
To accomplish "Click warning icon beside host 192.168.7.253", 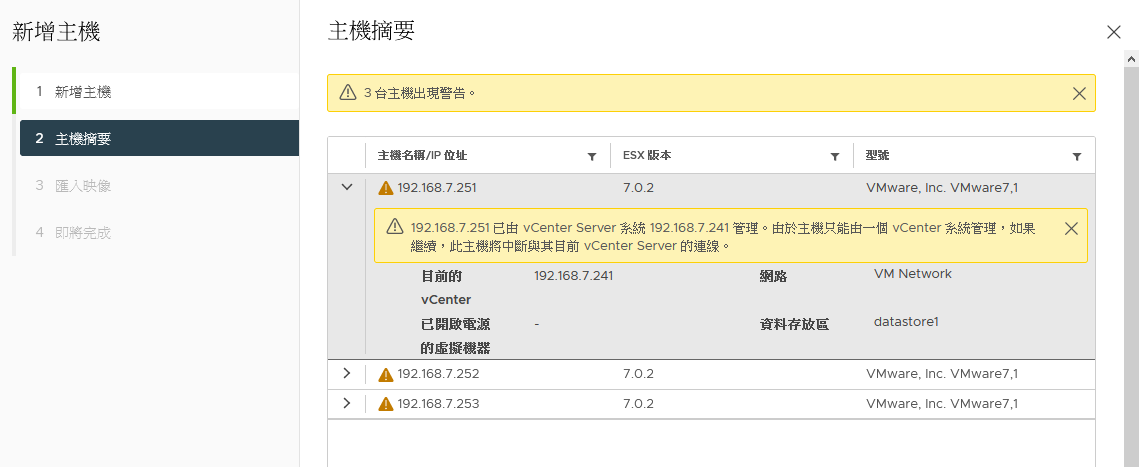I will click(386, 404).
